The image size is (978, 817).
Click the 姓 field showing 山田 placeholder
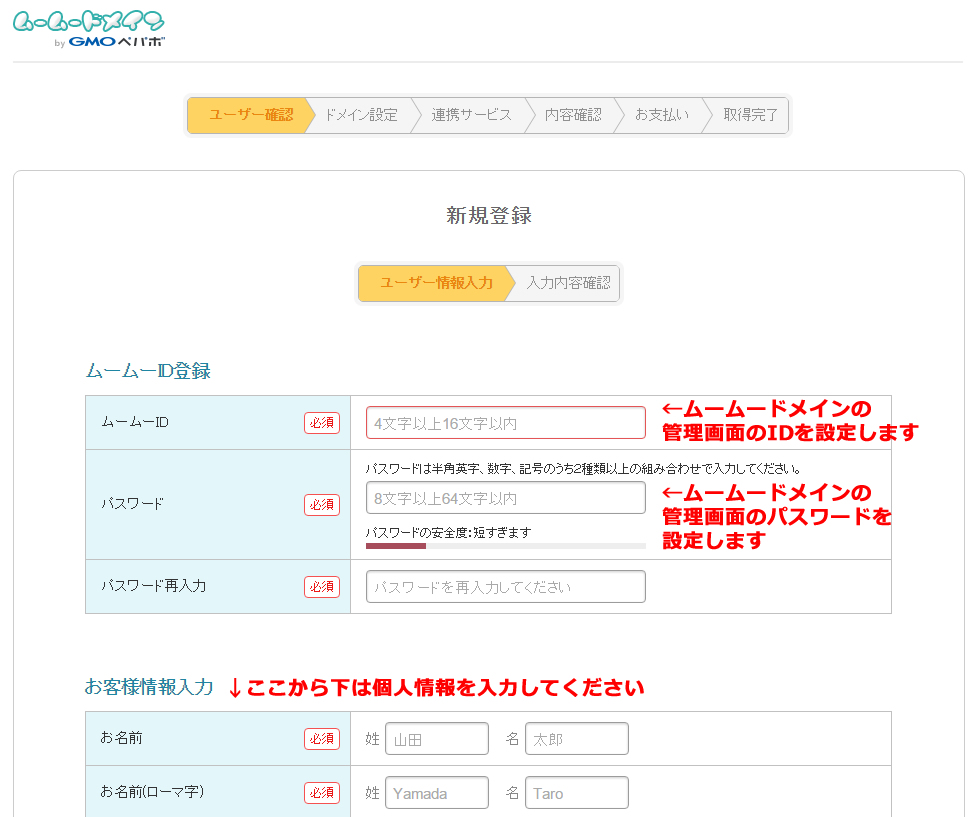coord(437,738)
